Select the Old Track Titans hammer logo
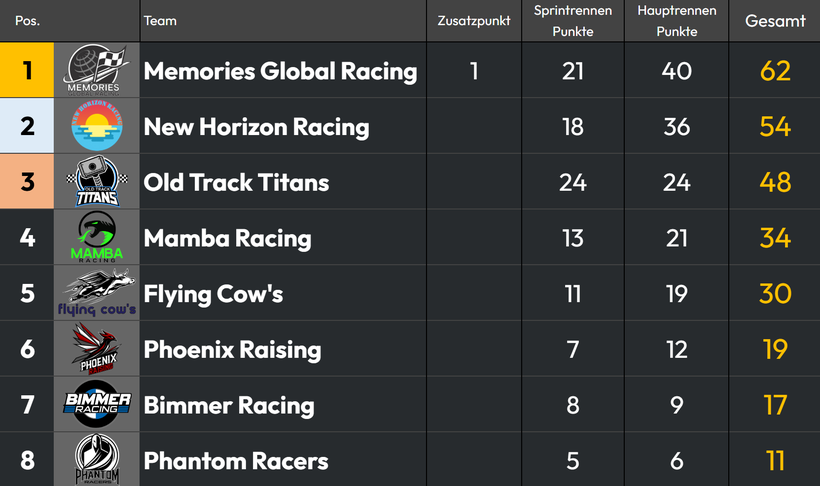 pyautogui.click(x=97, y=182)
